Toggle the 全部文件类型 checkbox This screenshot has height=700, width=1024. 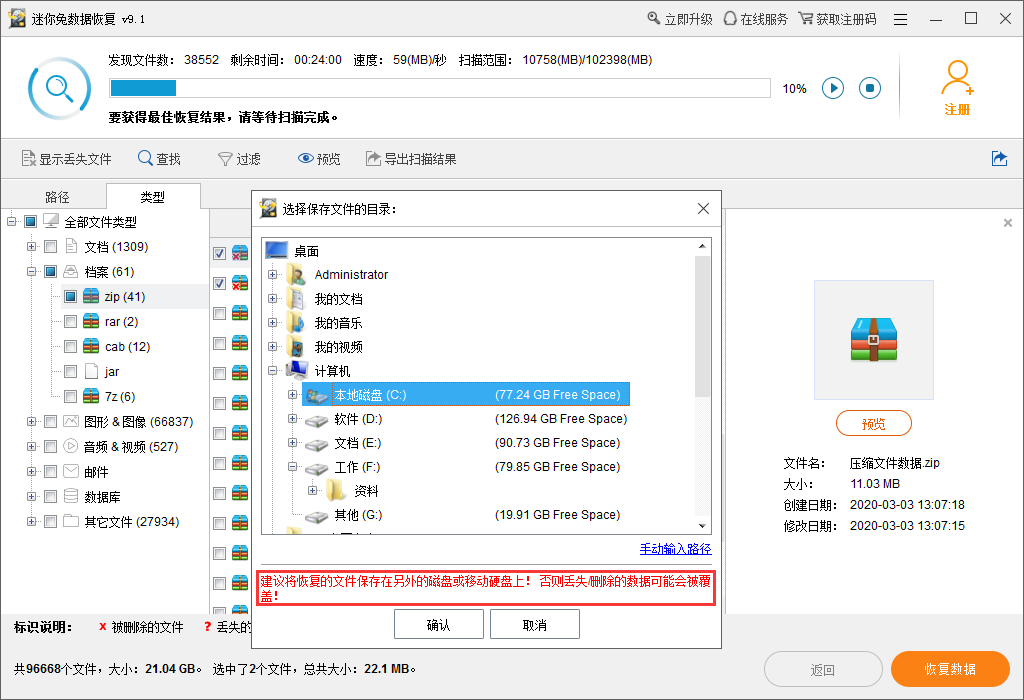coord(30,221)
